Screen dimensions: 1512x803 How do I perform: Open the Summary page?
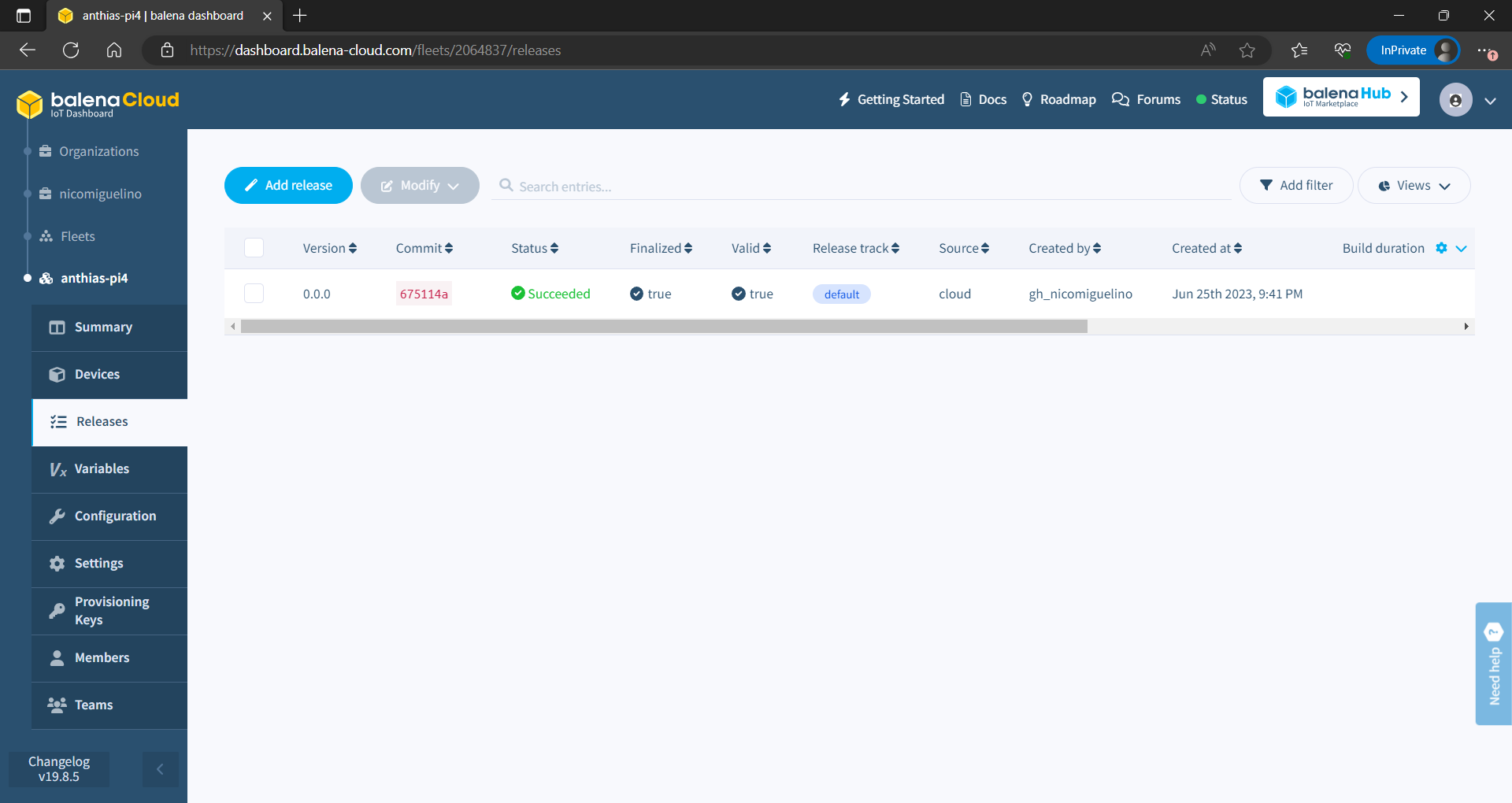tap(109, 327)
